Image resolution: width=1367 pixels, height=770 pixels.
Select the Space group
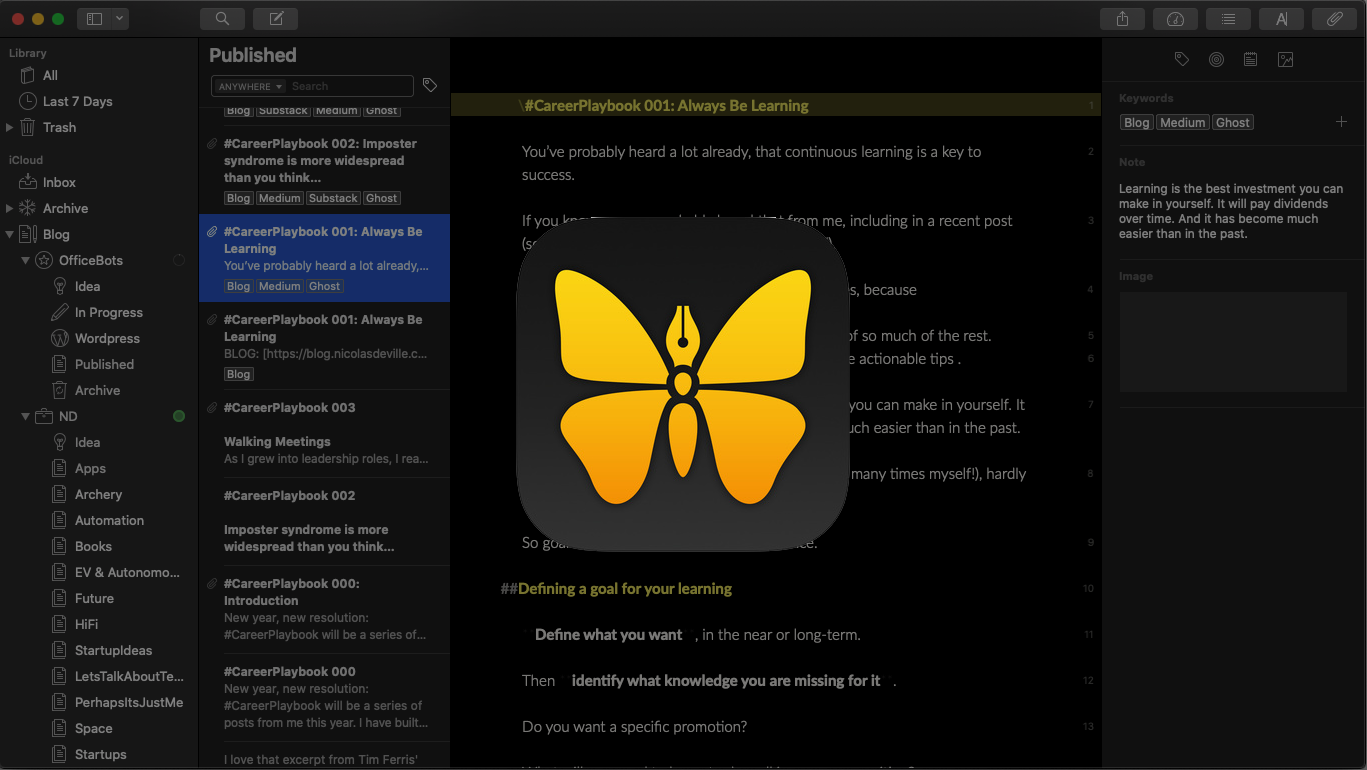point(93,728)
